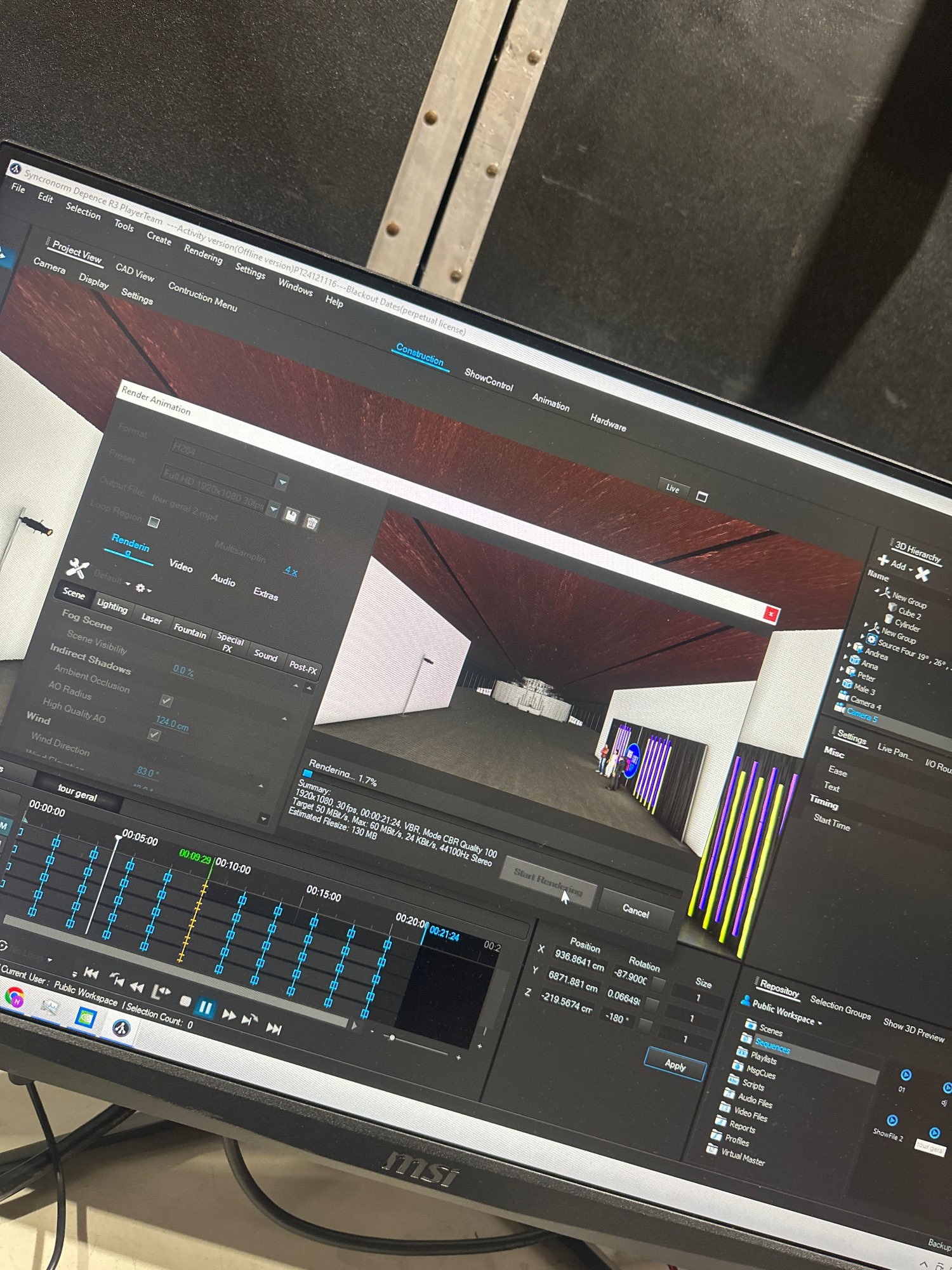Click the AO Radius value 124.0 cm
This screenshot has width=952, height=1270.
[x=172, y=724]
